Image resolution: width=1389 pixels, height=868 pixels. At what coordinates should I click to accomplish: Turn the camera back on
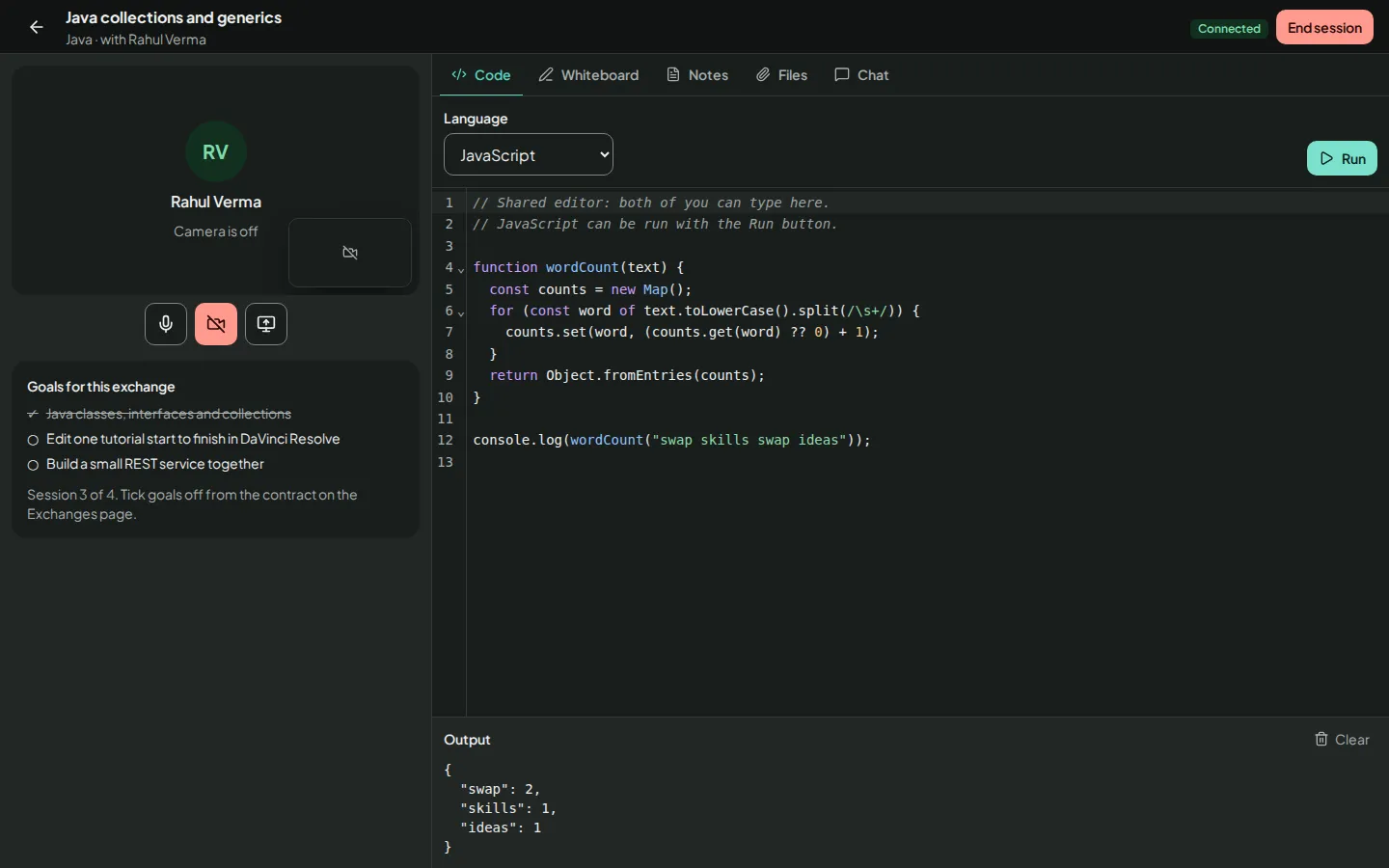[x=216, y=324]
